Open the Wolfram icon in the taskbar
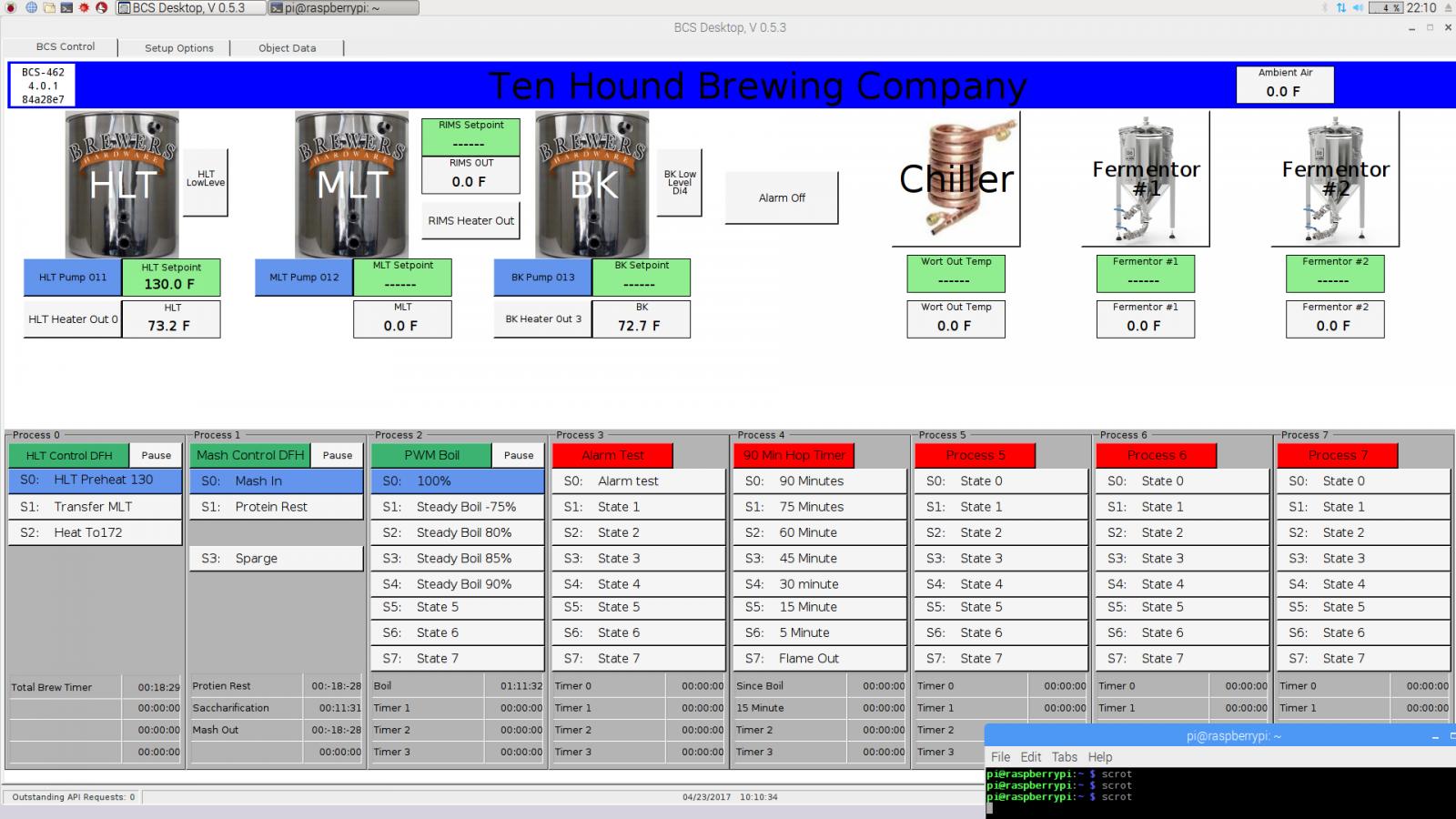 click(102, 8)
